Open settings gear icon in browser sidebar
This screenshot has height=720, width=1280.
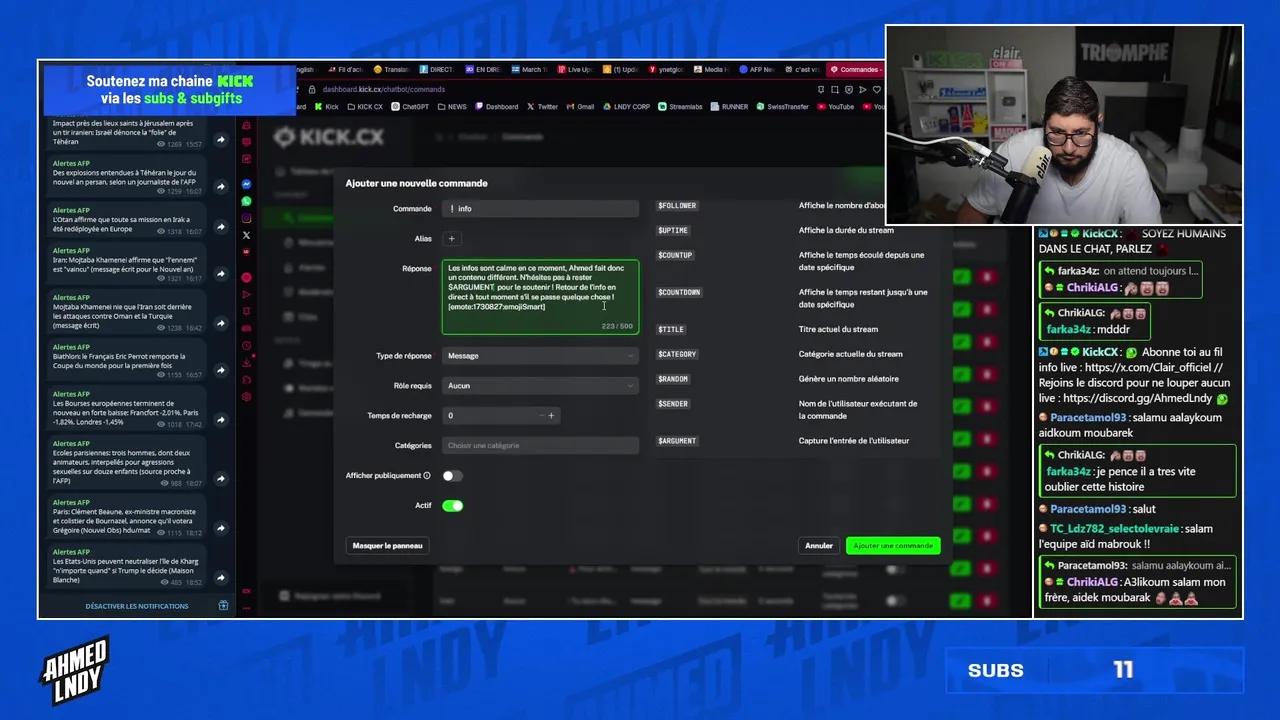point(246,397)
